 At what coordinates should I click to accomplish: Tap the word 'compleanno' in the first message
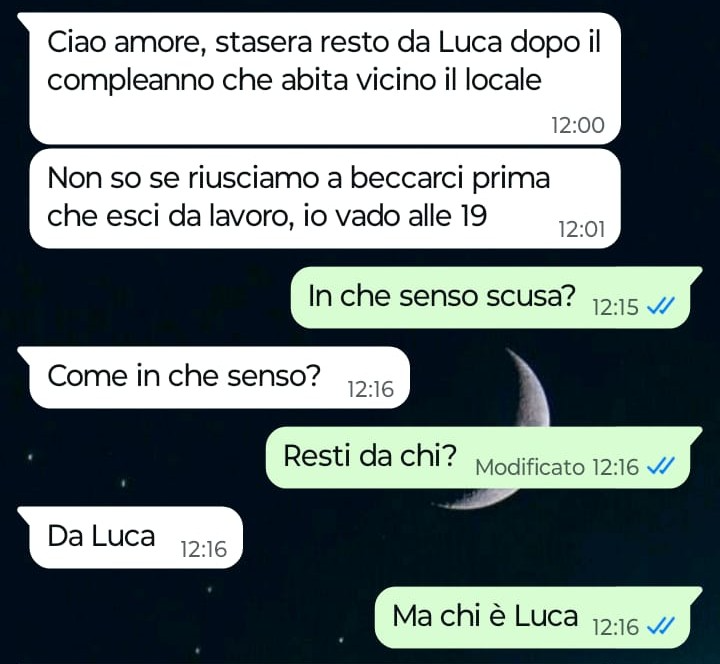point(130,81)
